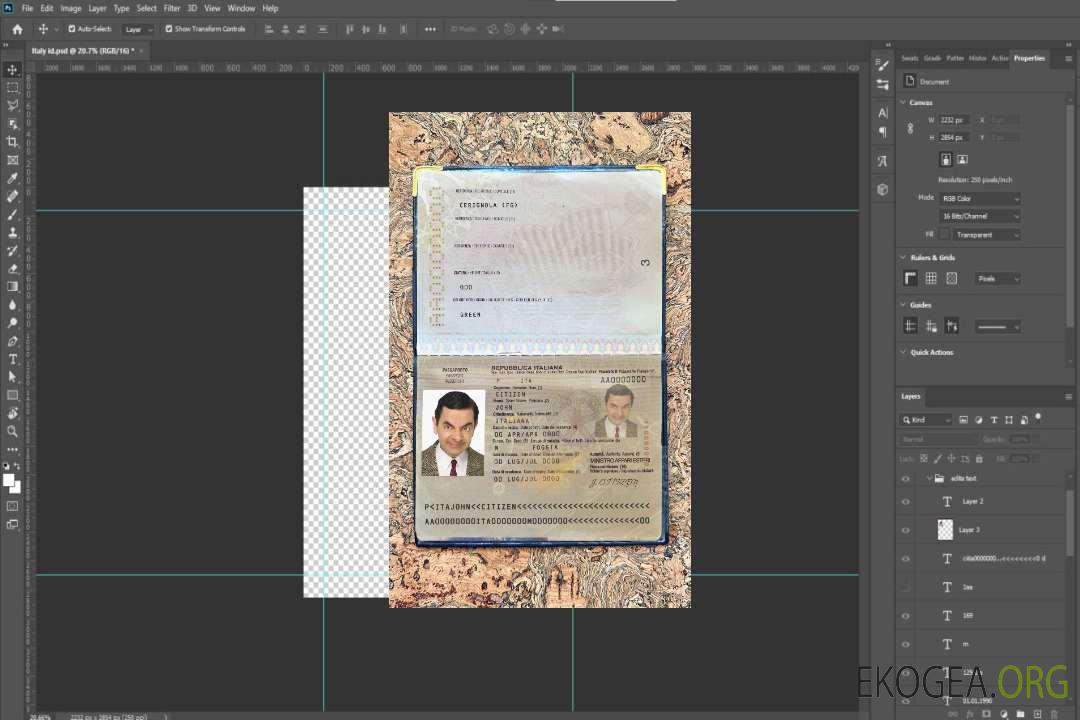Click the grid icon in Rulers & Grids

tap(931, 278)
